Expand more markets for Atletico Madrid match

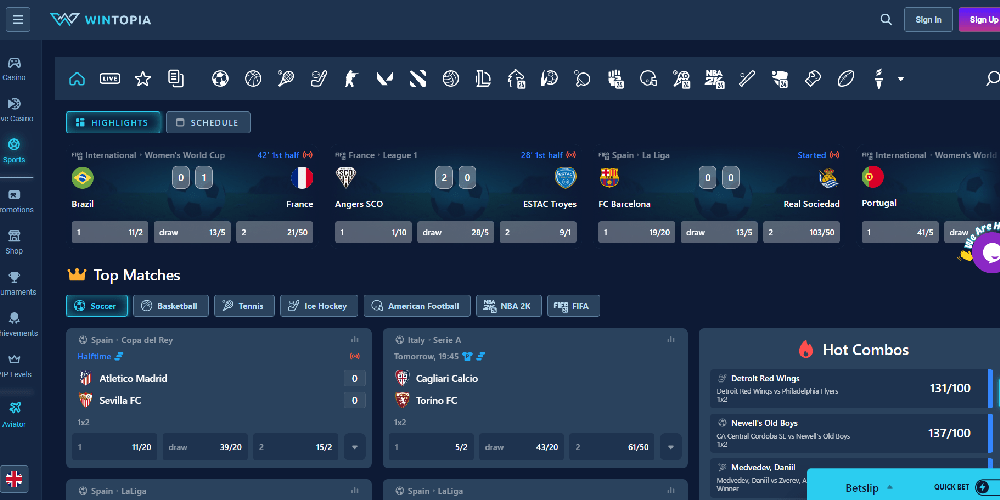(x=354, y=447)
